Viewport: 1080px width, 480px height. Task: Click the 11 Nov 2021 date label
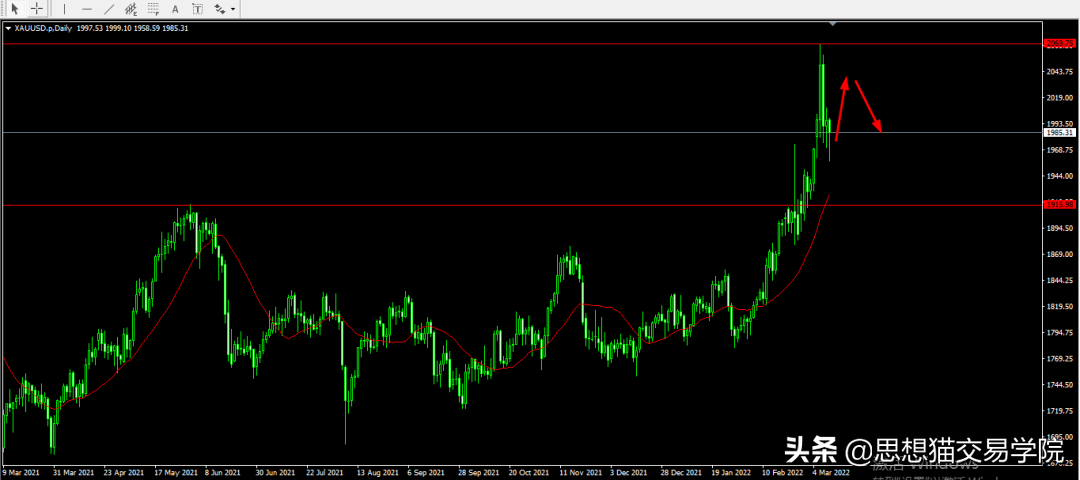point(579,473)
